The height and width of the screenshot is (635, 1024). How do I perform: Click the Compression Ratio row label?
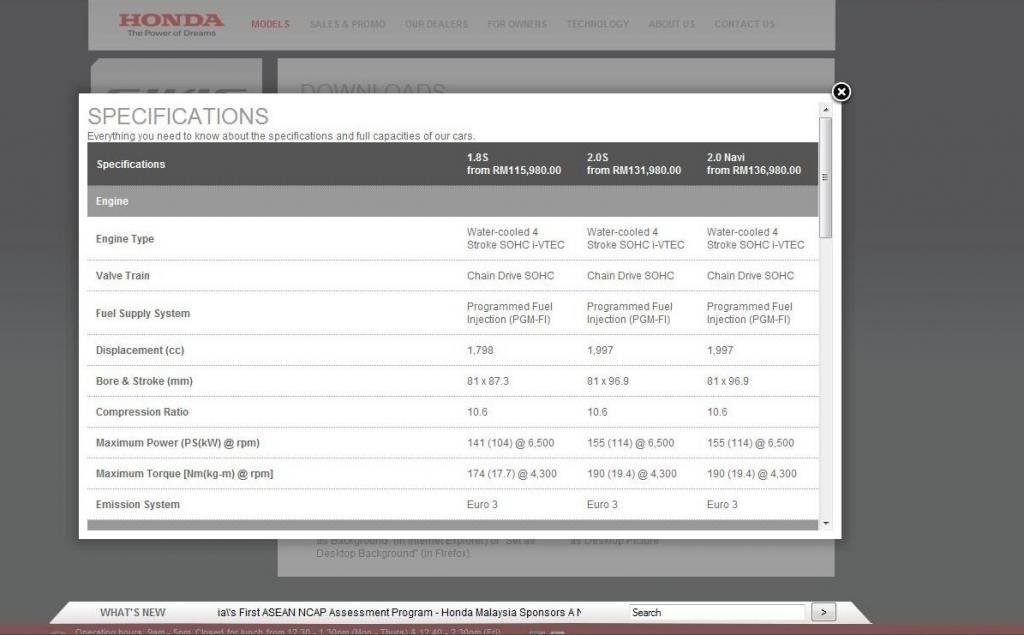142,412
